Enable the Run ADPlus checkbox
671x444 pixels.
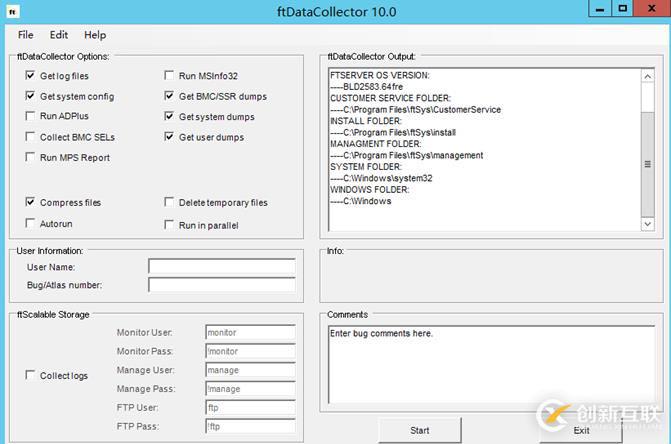(x=30, y=117)
